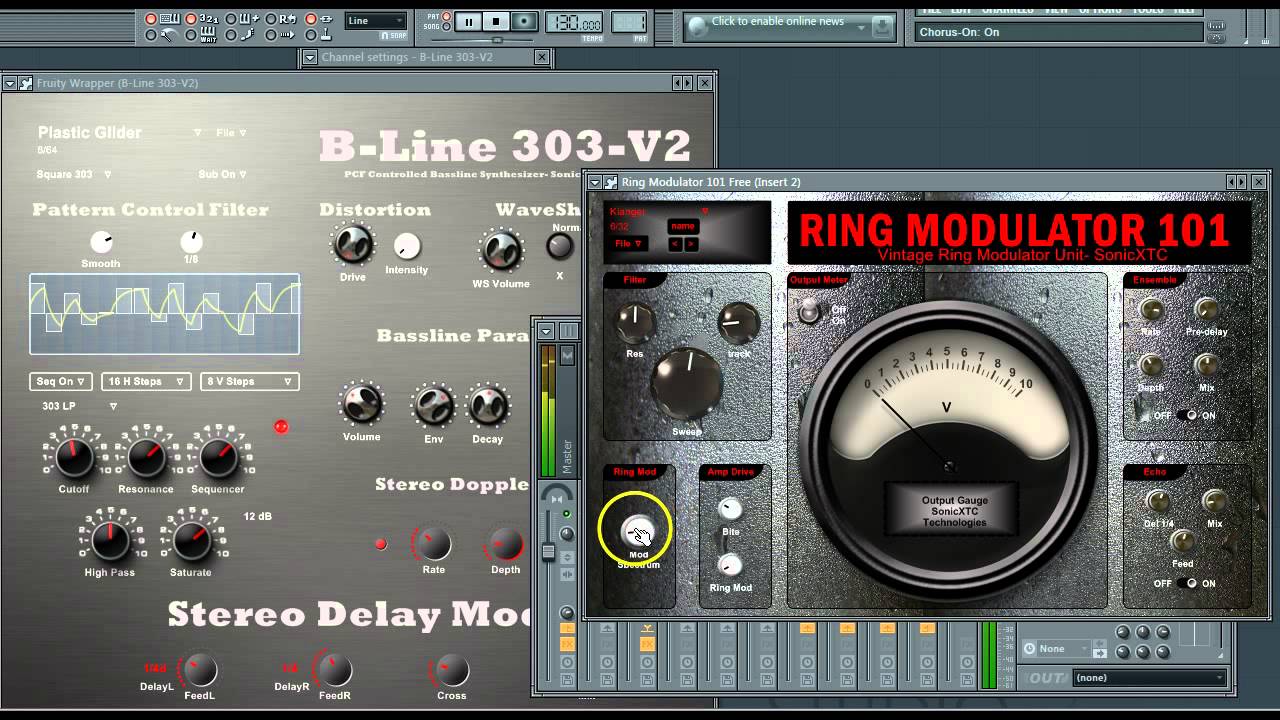Open Ring Modulator 101 window menu arrow
This screenshot has height=720, width=1280.
pos(595,182)
